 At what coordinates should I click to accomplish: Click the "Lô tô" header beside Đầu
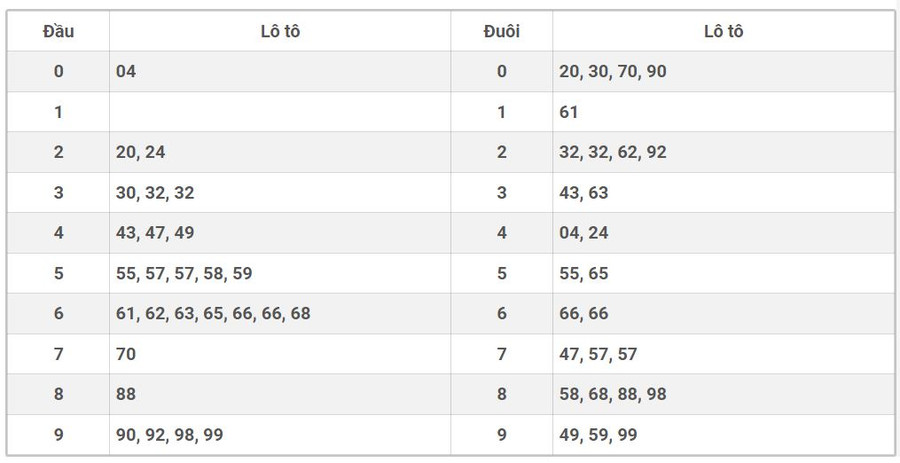280,31
